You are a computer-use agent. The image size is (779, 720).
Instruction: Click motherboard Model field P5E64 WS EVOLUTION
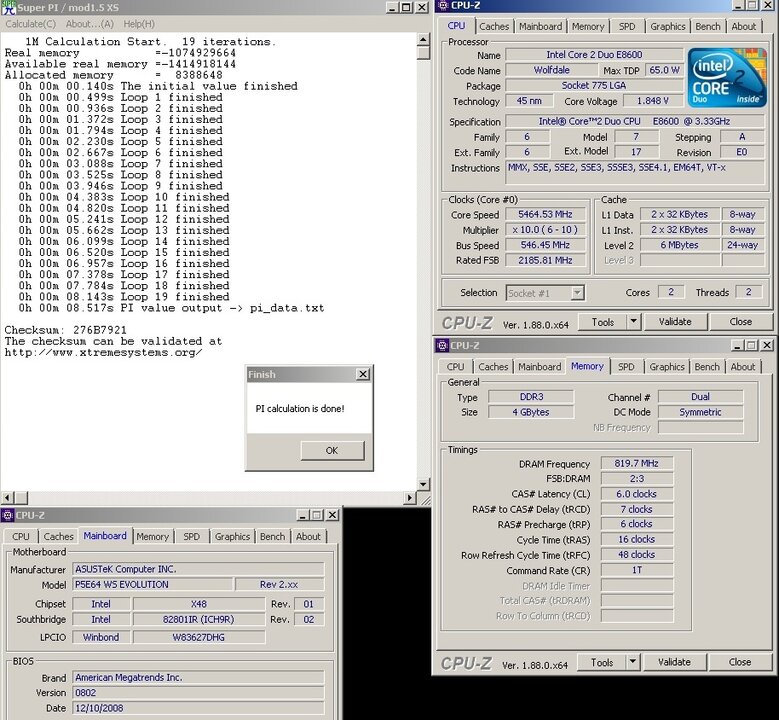click(152, 584)
